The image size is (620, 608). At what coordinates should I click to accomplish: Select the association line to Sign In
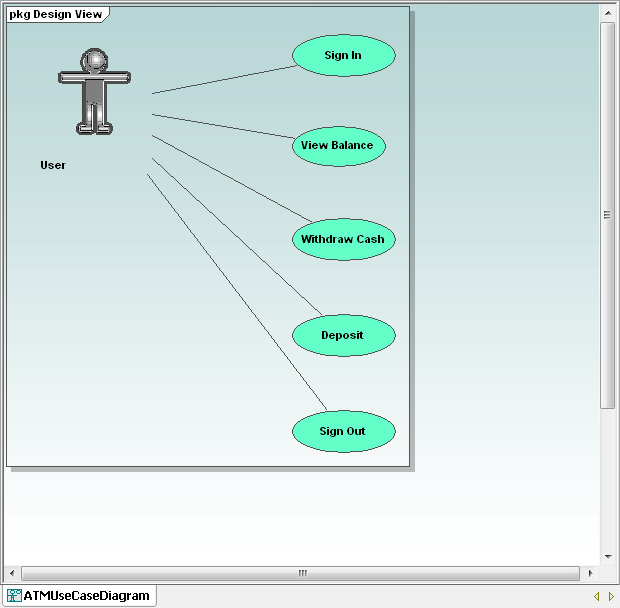point(224,79)
